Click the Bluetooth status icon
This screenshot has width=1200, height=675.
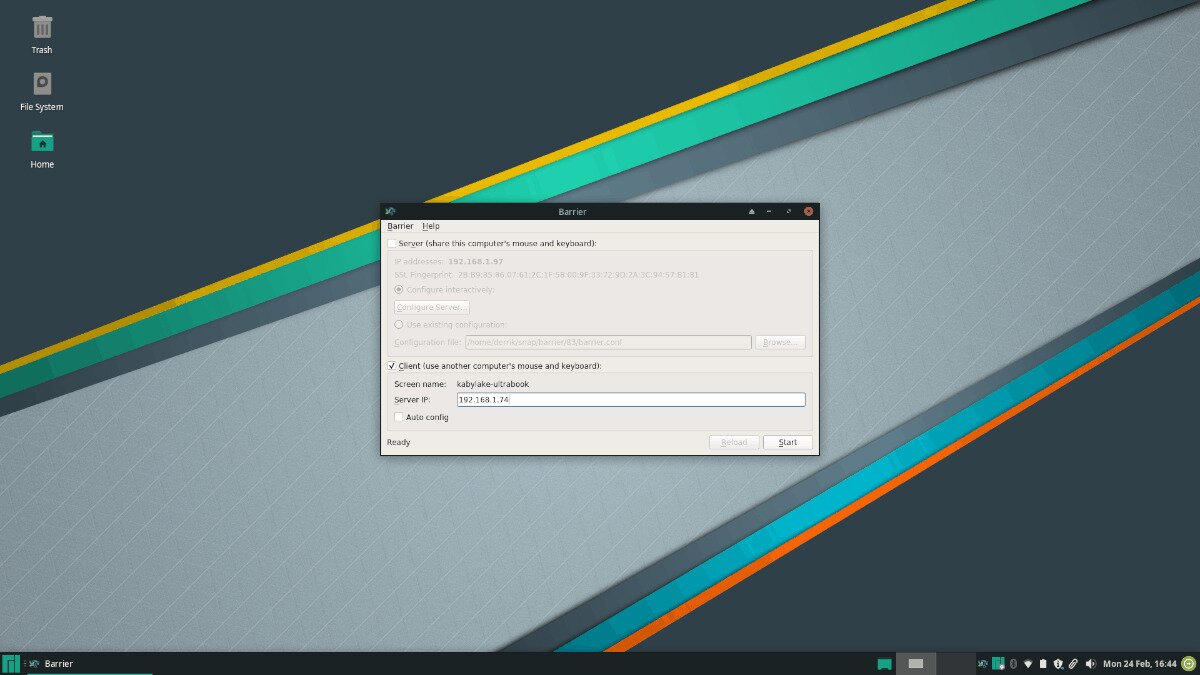(x=1013, y=663)
